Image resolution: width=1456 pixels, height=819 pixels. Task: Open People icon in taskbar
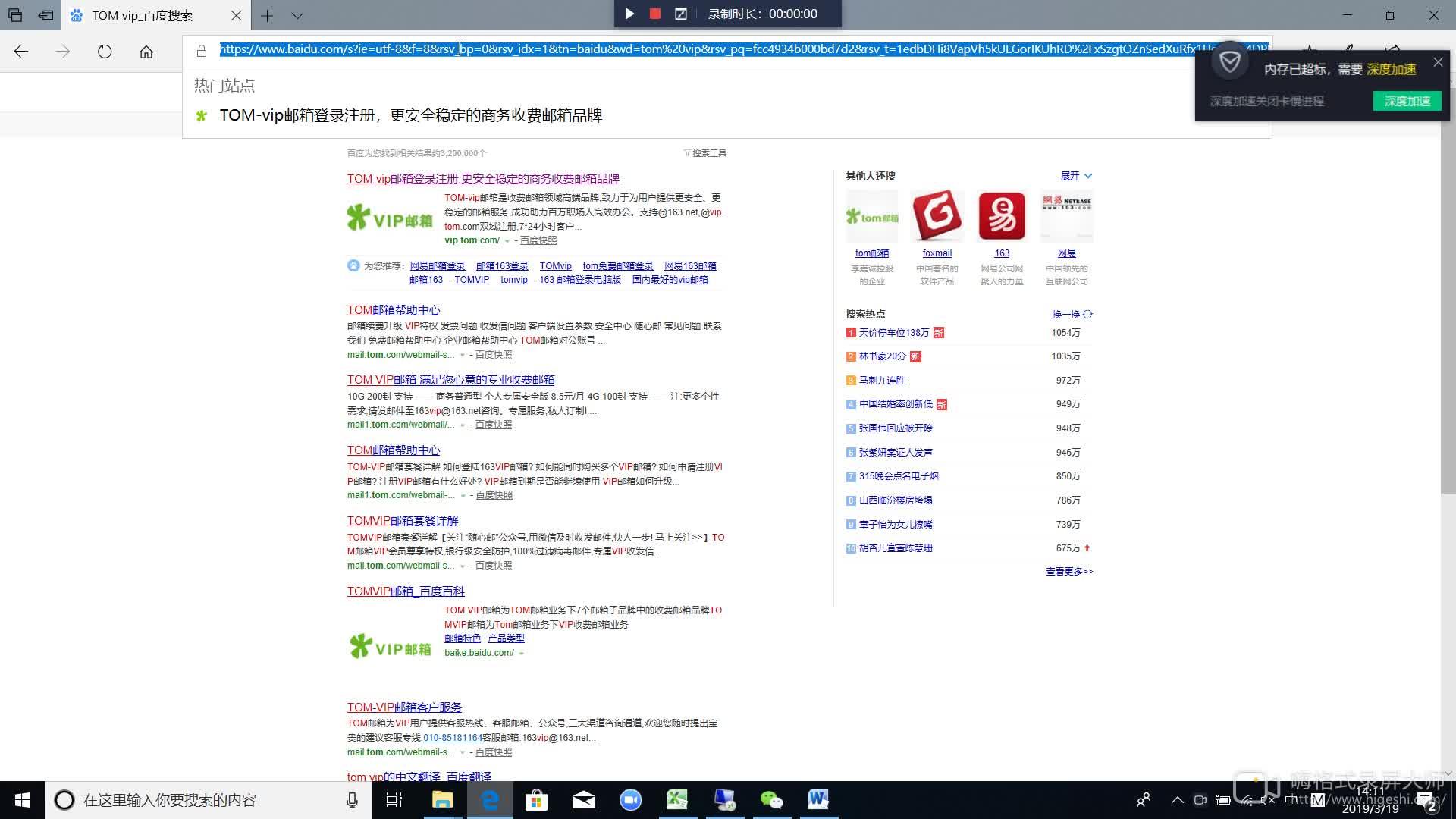pos(1144,800)
